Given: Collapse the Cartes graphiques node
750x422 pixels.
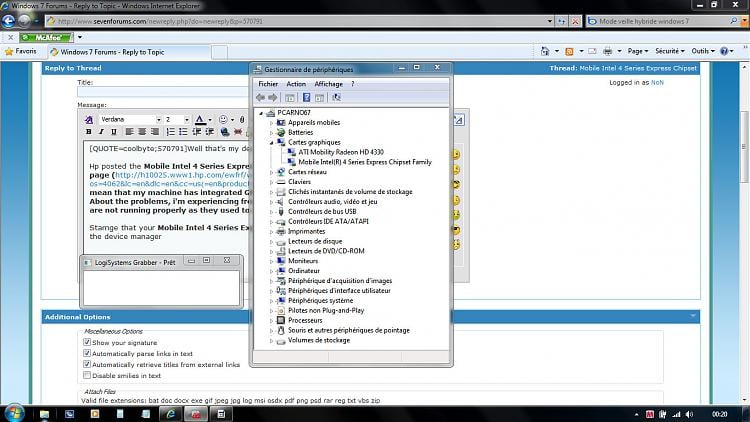Looking at the screenshot, I should pyautogui.click(x=271, y=143).
